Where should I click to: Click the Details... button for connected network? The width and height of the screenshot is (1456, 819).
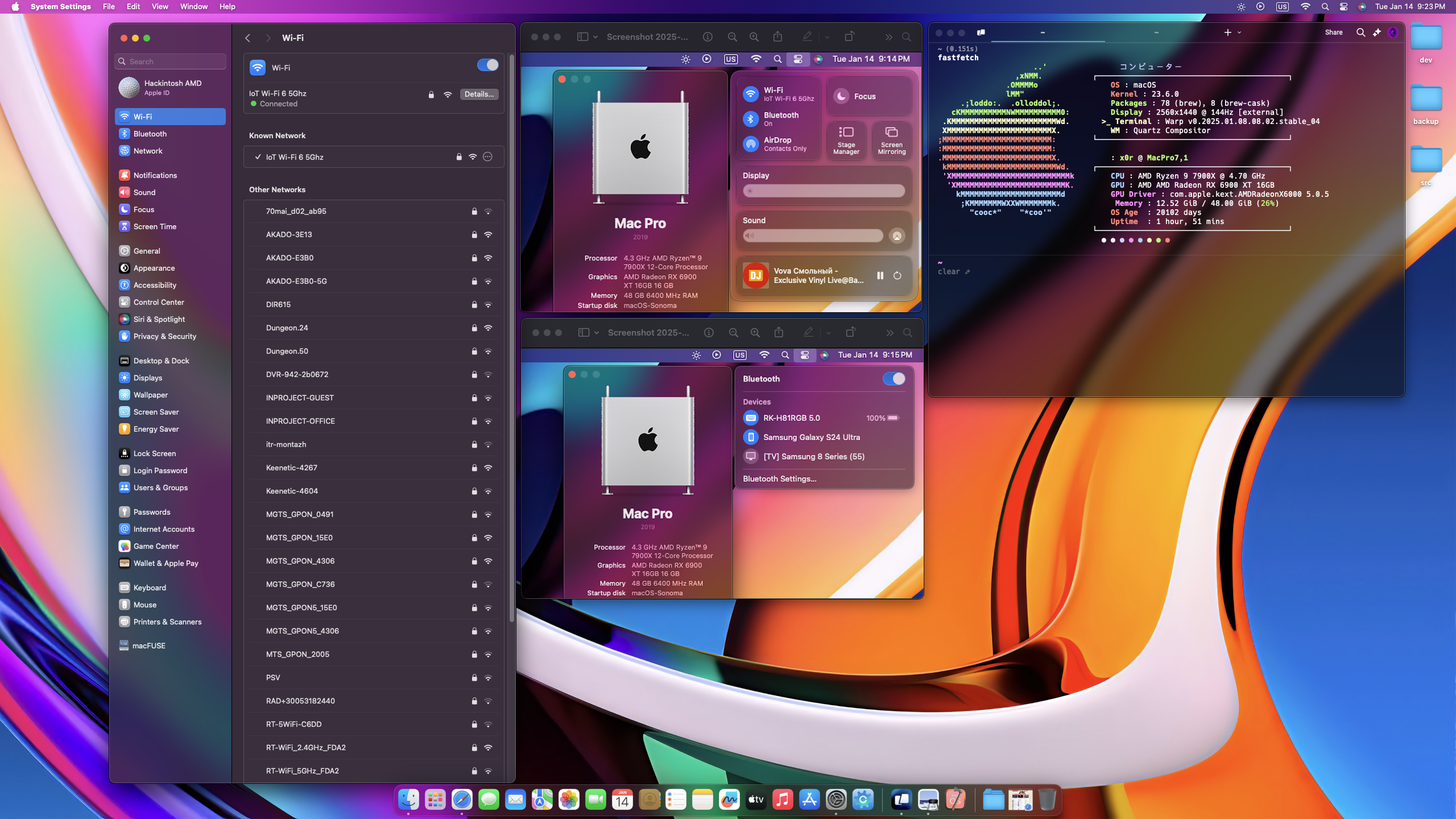[478, 94]
